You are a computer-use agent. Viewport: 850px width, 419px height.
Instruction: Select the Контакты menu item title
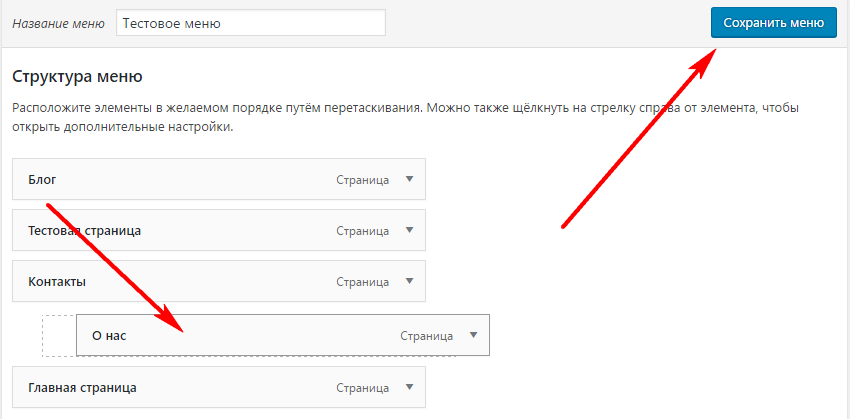57,282
